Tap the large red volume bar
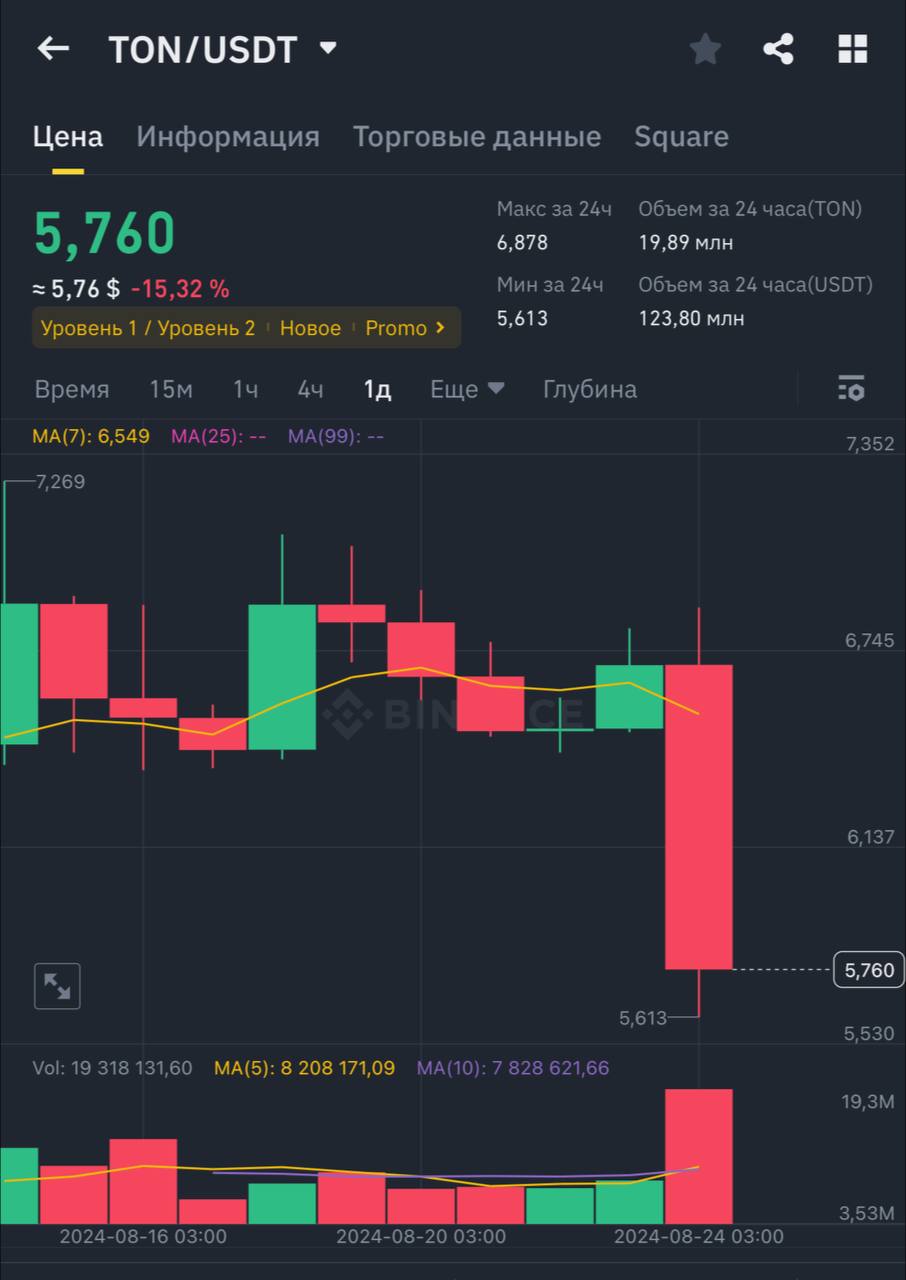906x1280 pixels. (x=699, y=1156)
